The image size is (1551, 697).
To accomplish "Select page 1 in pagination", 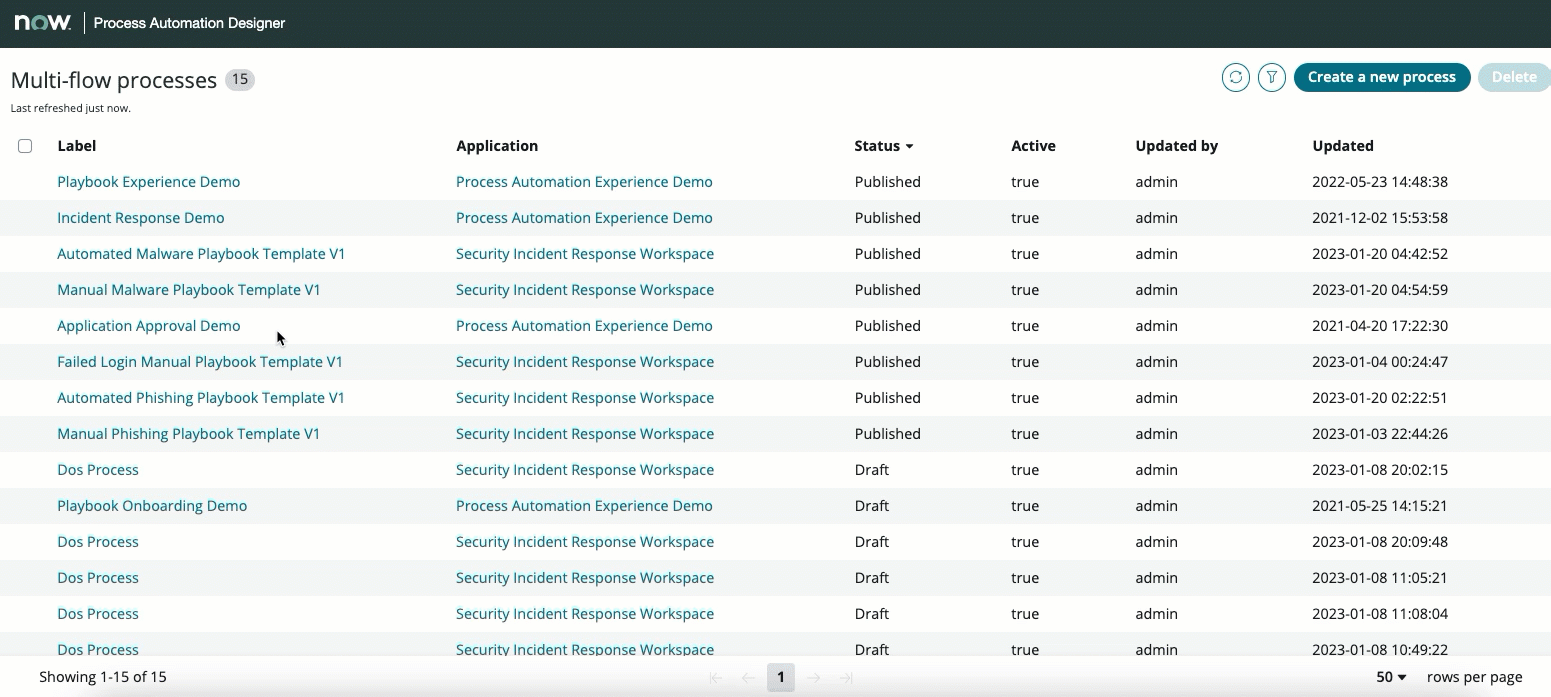I will pyautogui.click(x=781, y=678).
